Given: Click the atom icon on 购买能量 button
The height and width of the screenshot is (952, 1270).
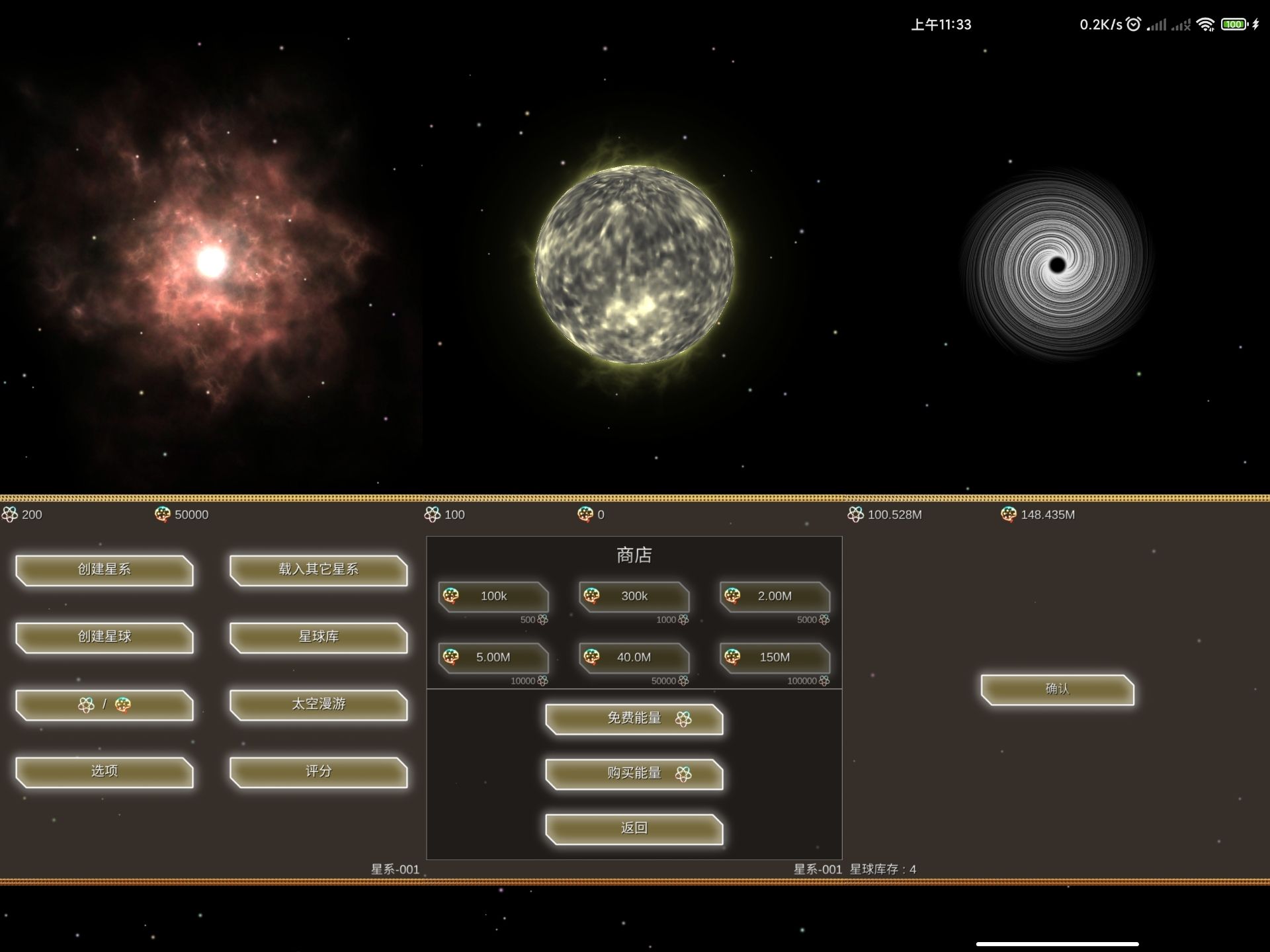Looking at the screenshot, I should click(683, 773).
